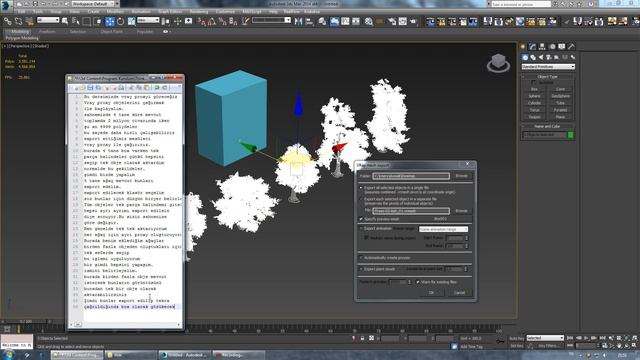Toggle the Percent Snap button

pos(222,21)
